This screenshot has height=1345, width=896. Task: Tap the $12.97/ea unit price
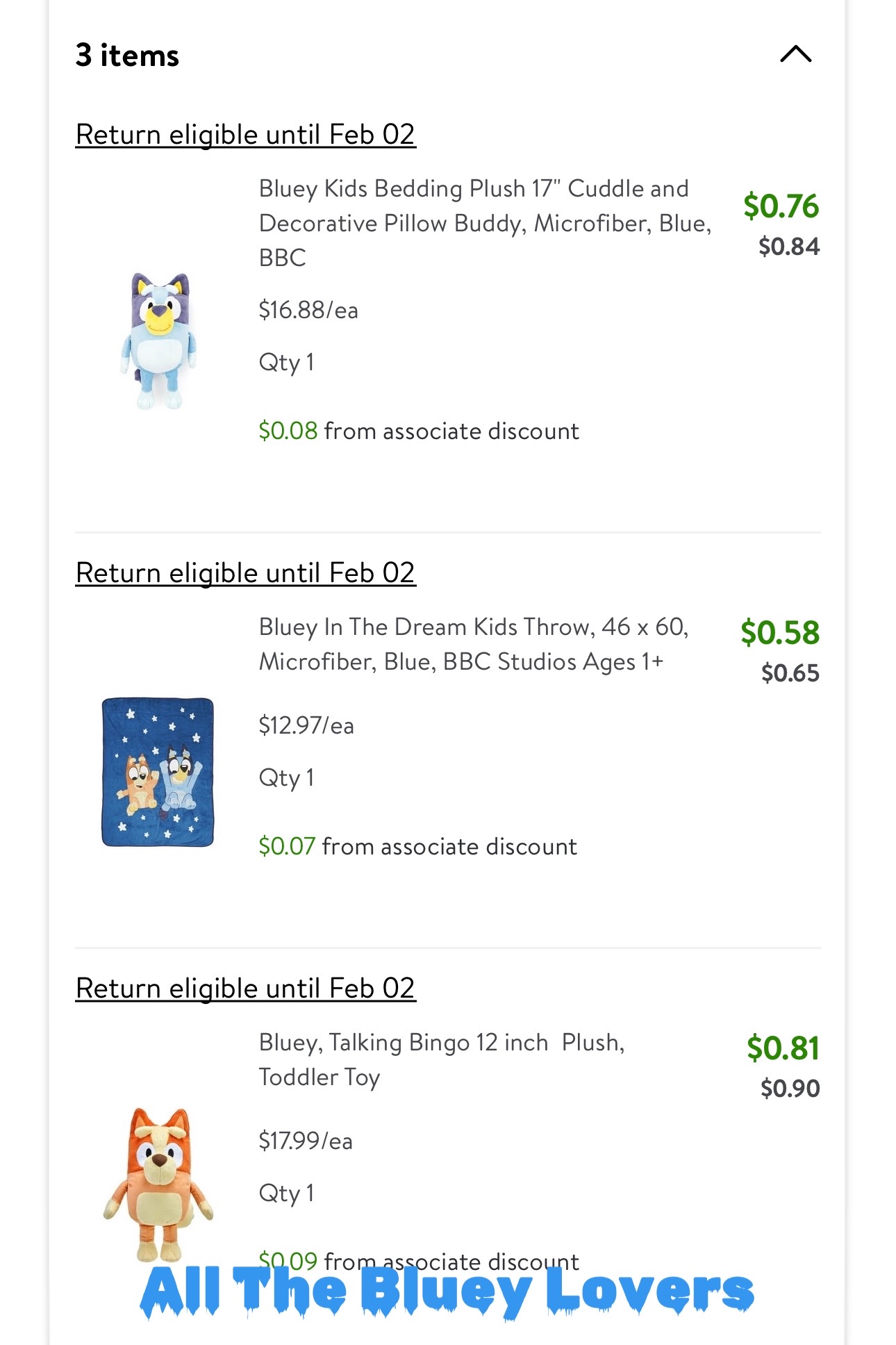coord(306,725)
